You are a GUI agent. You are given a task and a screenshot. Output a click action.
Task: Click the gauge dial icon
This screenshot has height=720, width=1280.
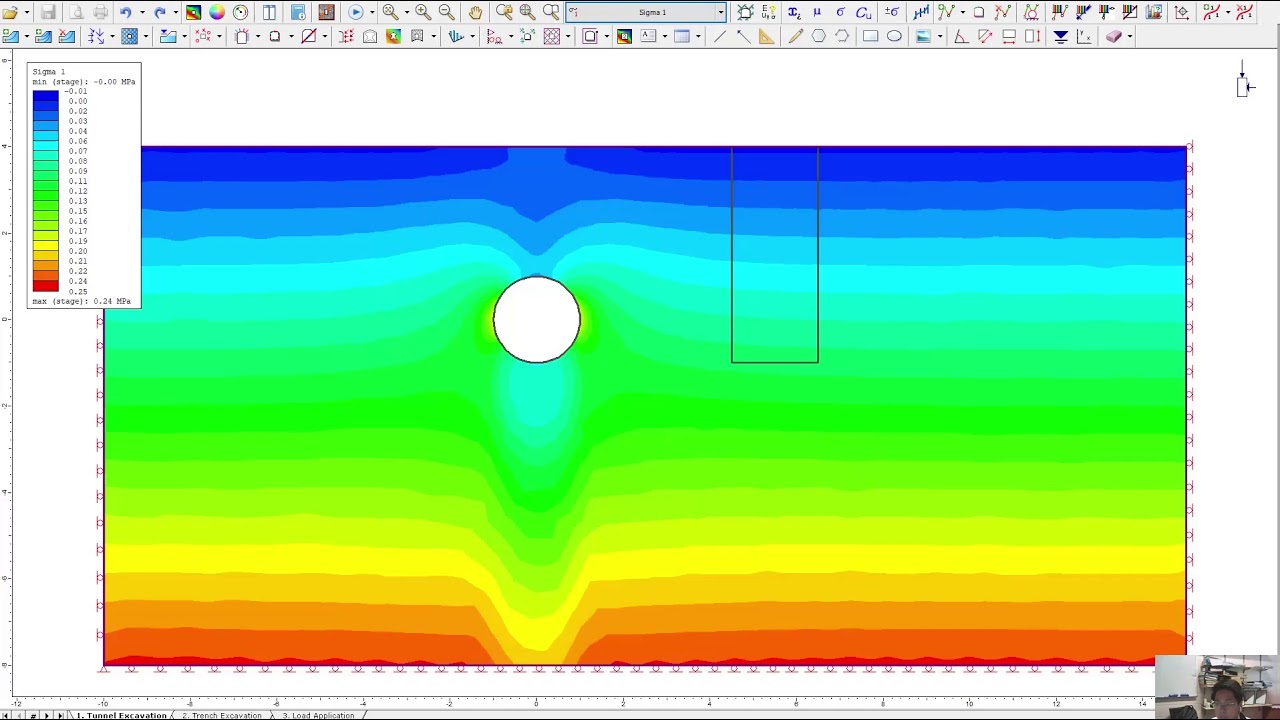(241, 12)
